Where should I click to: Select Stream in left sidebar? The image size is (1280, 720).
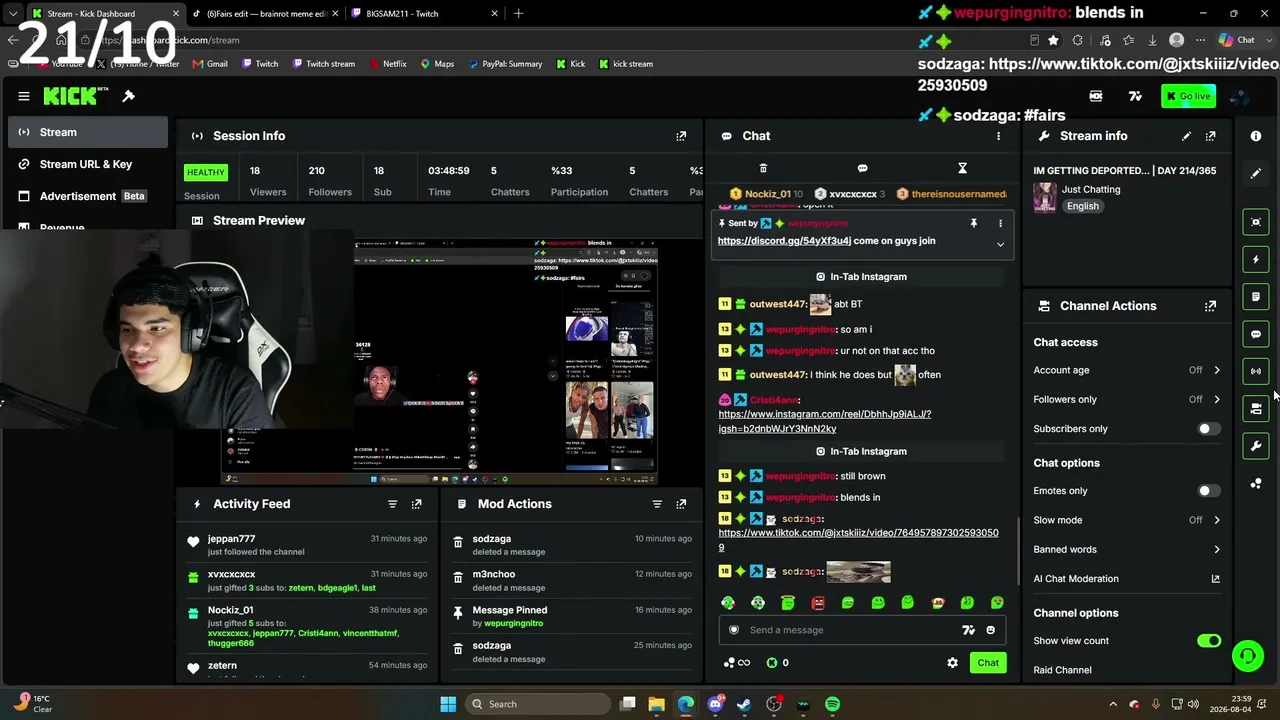(x=88, y=132)
